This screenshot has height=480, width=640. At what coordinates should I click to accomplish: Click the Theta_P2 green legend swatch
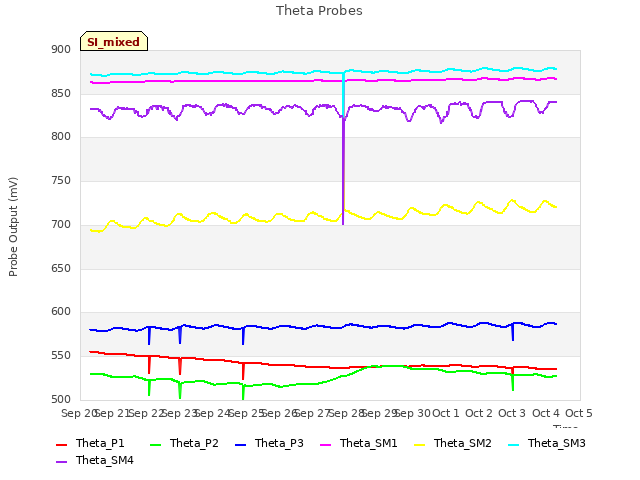156,444
